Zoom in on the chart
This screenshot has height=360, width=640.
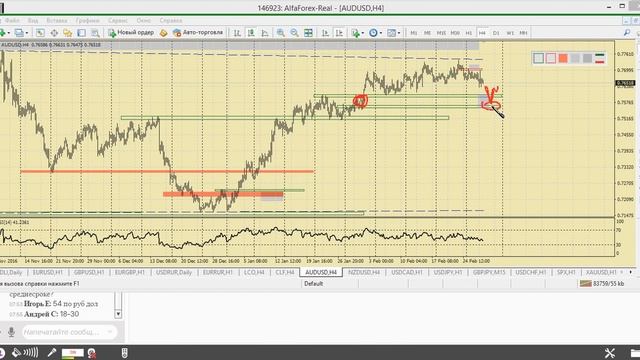281,33
